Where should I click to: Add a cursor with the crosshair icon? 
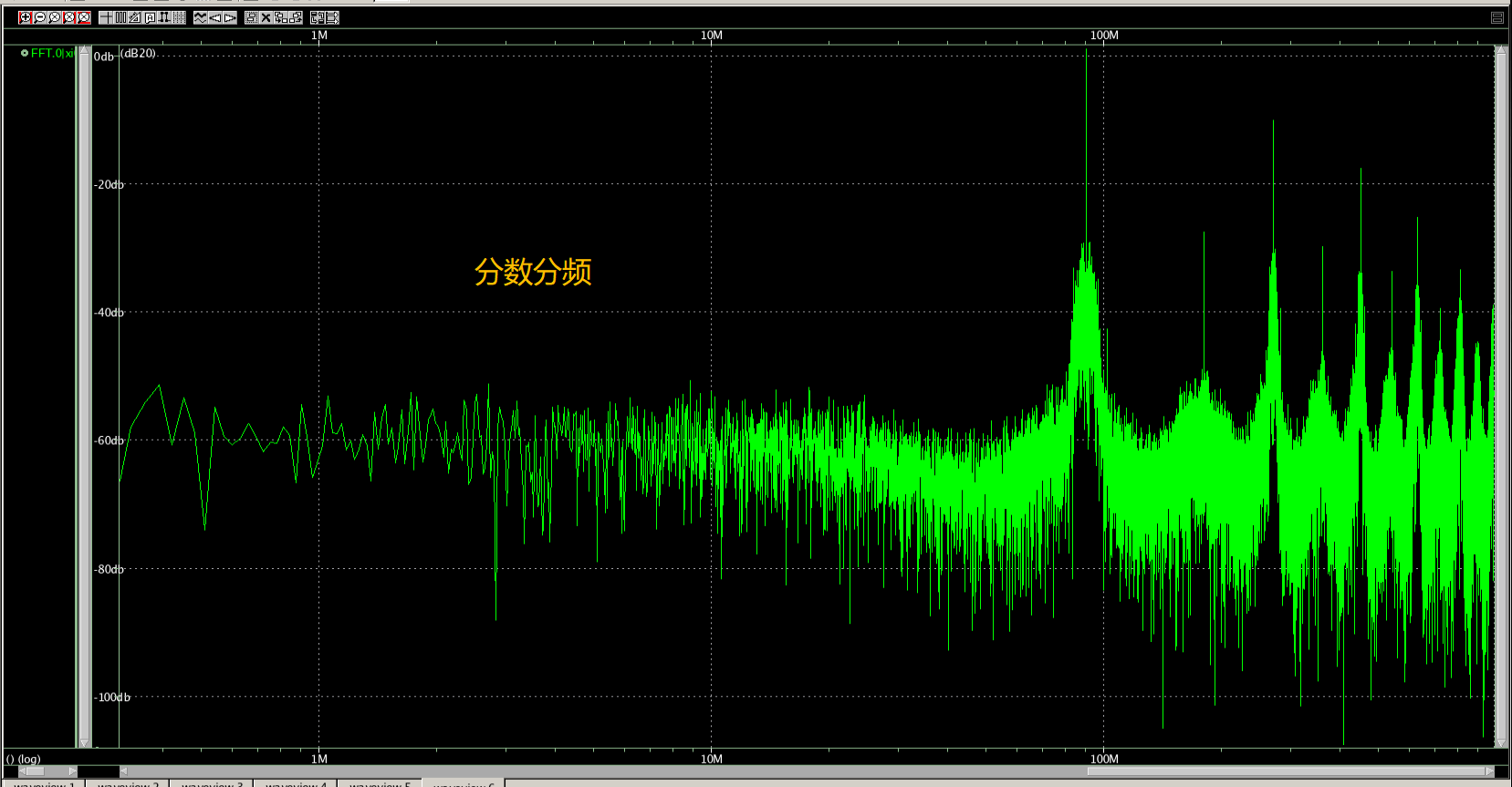pyautogui.click(x=106, y=17)
